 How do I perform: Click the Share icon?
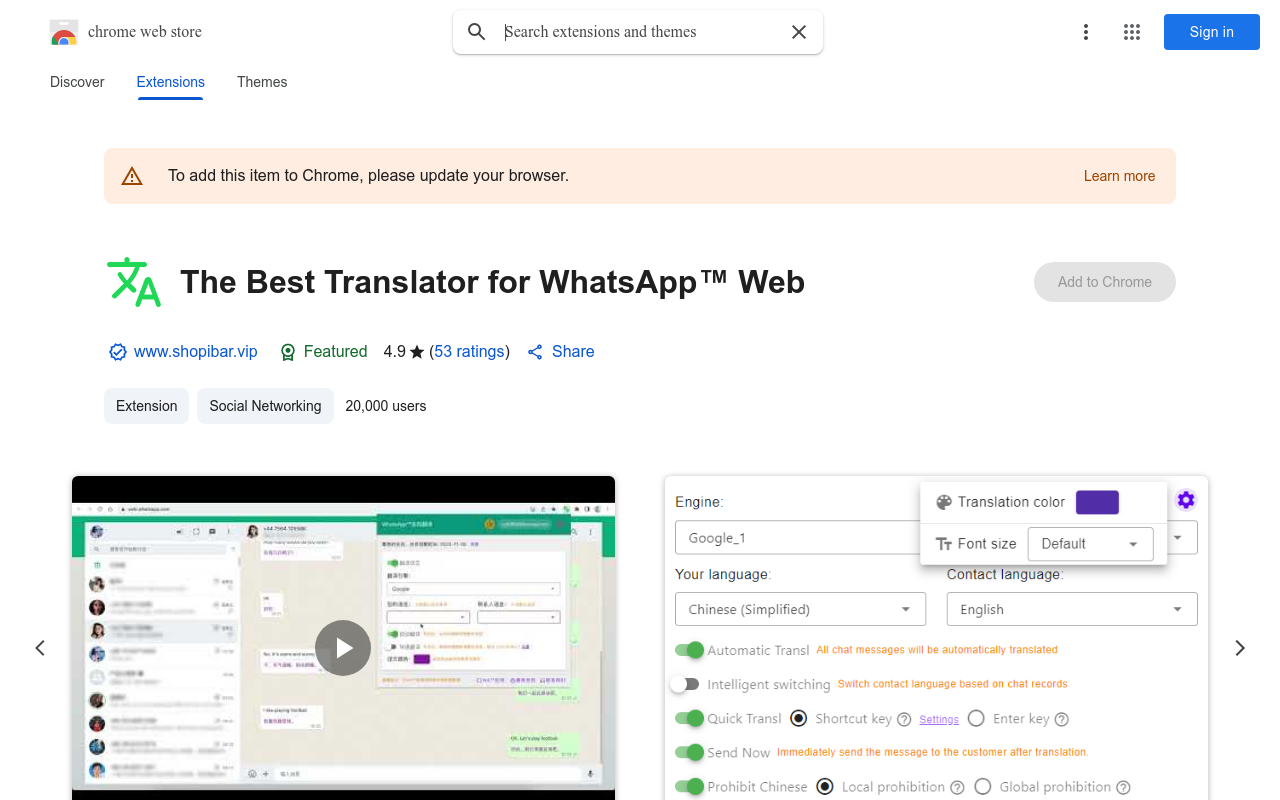535,352
